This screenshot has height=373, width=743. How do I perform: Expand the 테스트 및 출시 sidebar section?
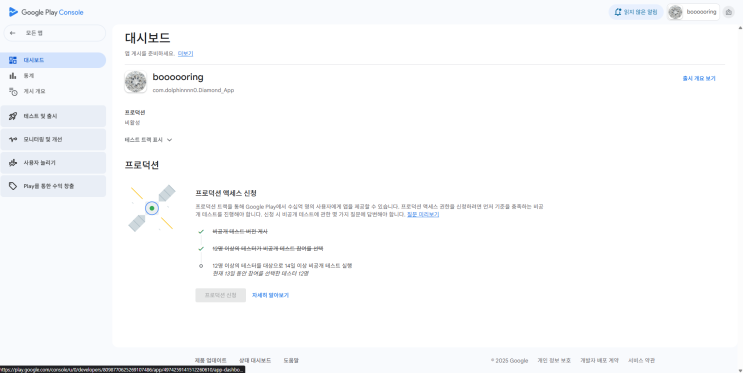click(x=53, y=116)
